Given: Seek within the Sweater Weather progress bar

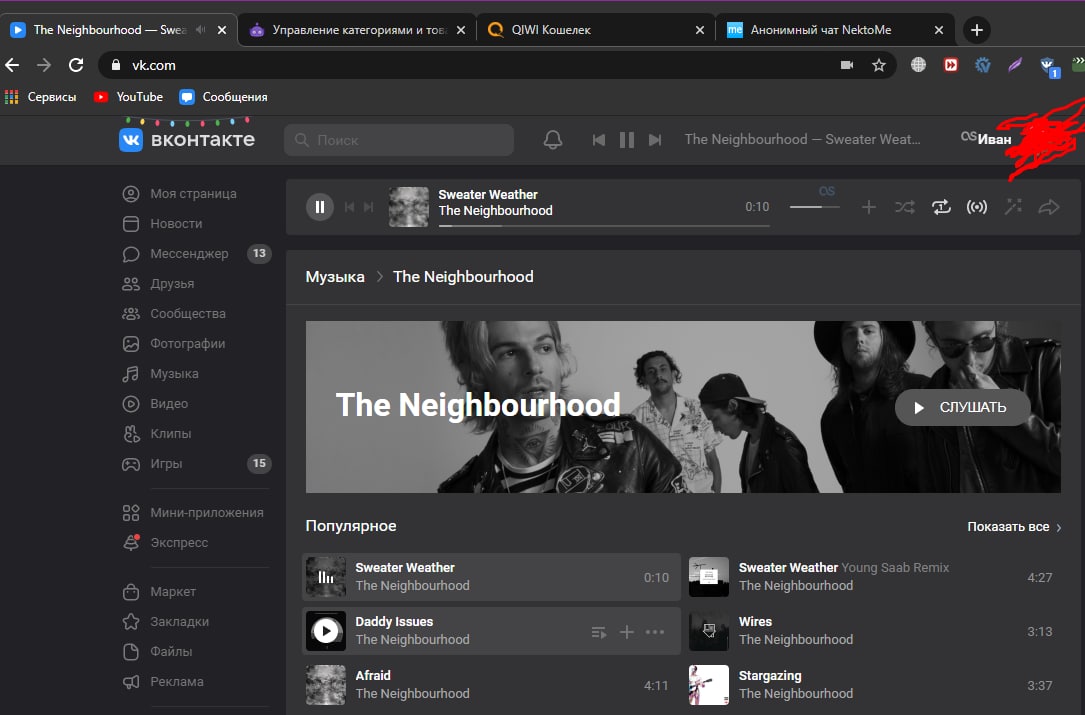Looking at the screenshot, I should click(604, 226).
